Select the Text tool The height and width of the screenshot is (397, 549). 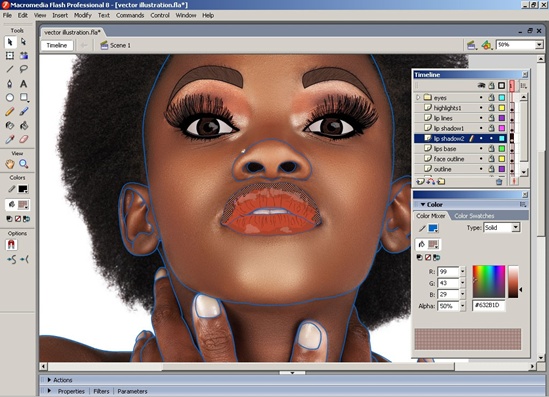point(23,84)
